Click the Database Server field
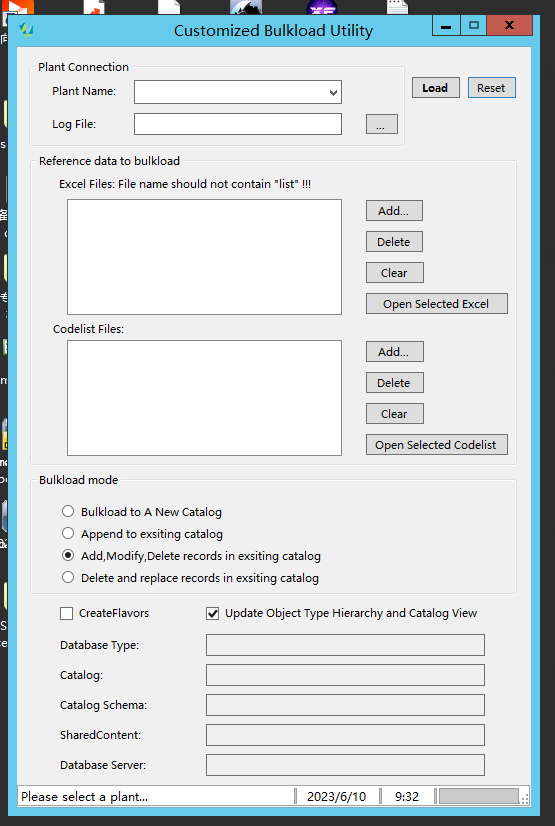 tap(345, 765)
